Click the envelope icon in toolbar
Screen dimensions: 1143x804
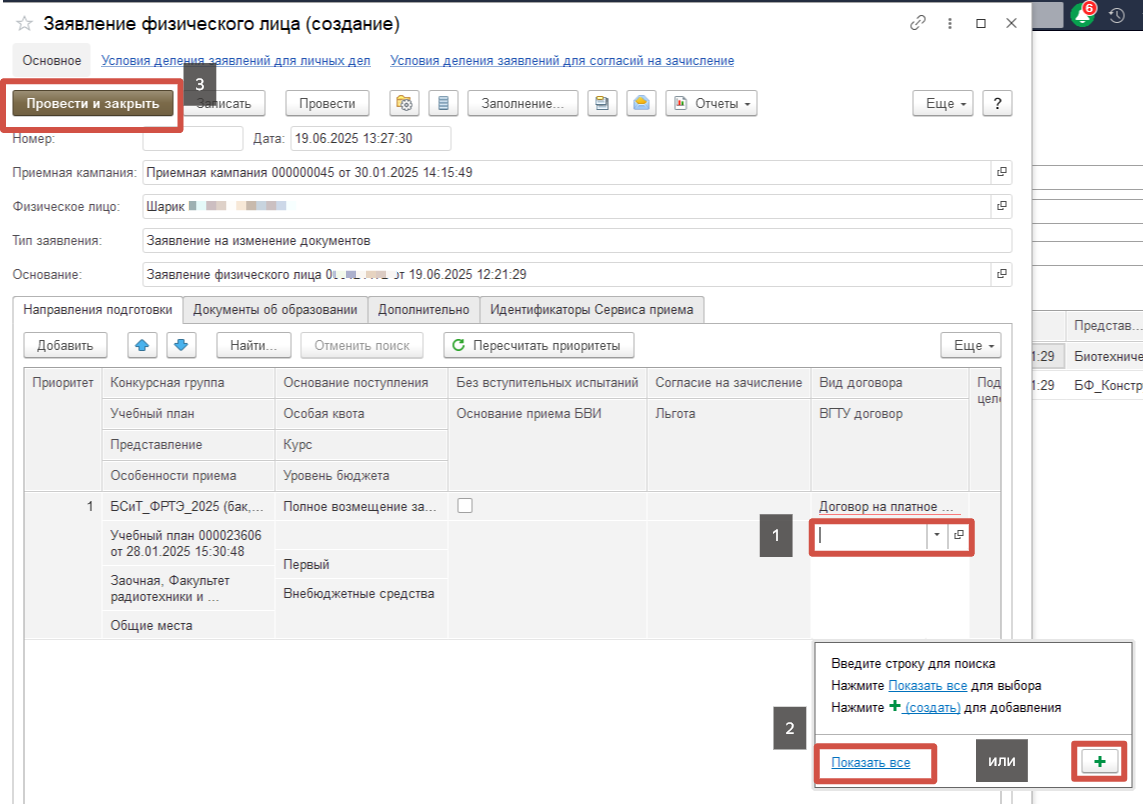tap(640, 103)
